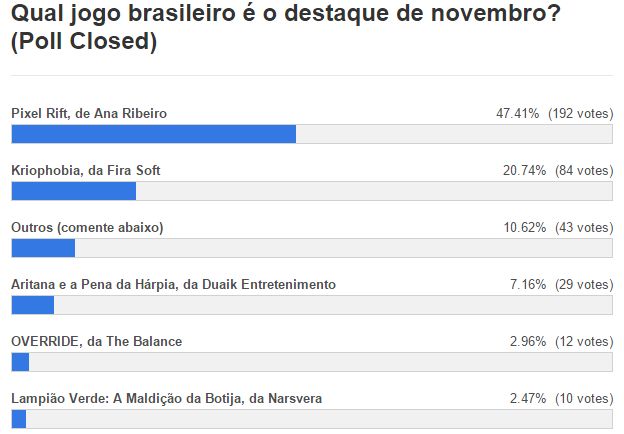The height and width of the screenshot is (434, 624).
Task: Select the "OVERRIDE, da The Balance" option label
Action: point(96,342)
